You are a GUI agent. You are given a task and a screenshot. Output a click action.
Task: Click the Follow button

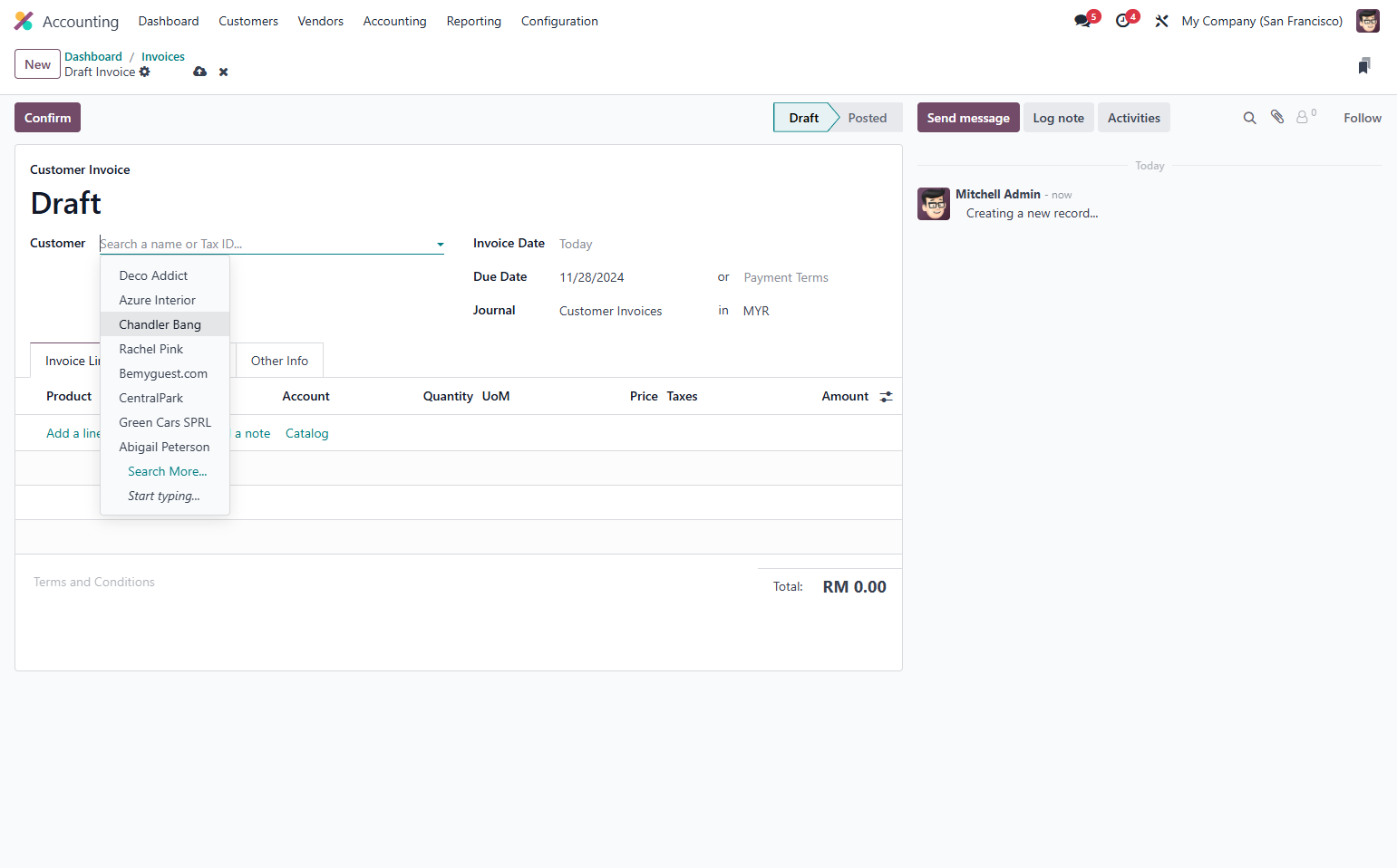pos(1363,118)
